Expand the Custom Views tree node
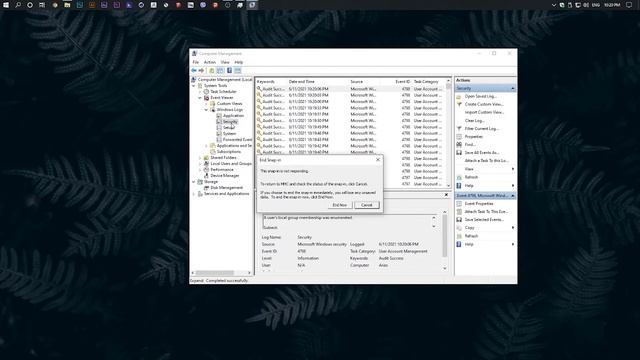640x360 pixels. click(x=206, y=104)
